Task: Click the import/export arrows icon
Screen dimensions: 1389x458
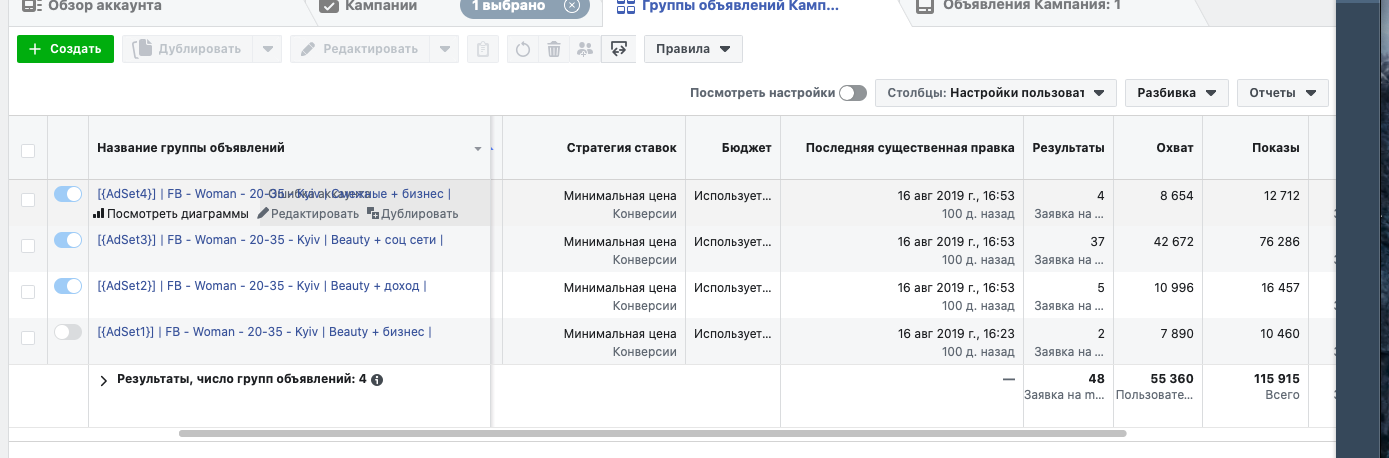Action: pyautogui.click(x=619, y=49)
